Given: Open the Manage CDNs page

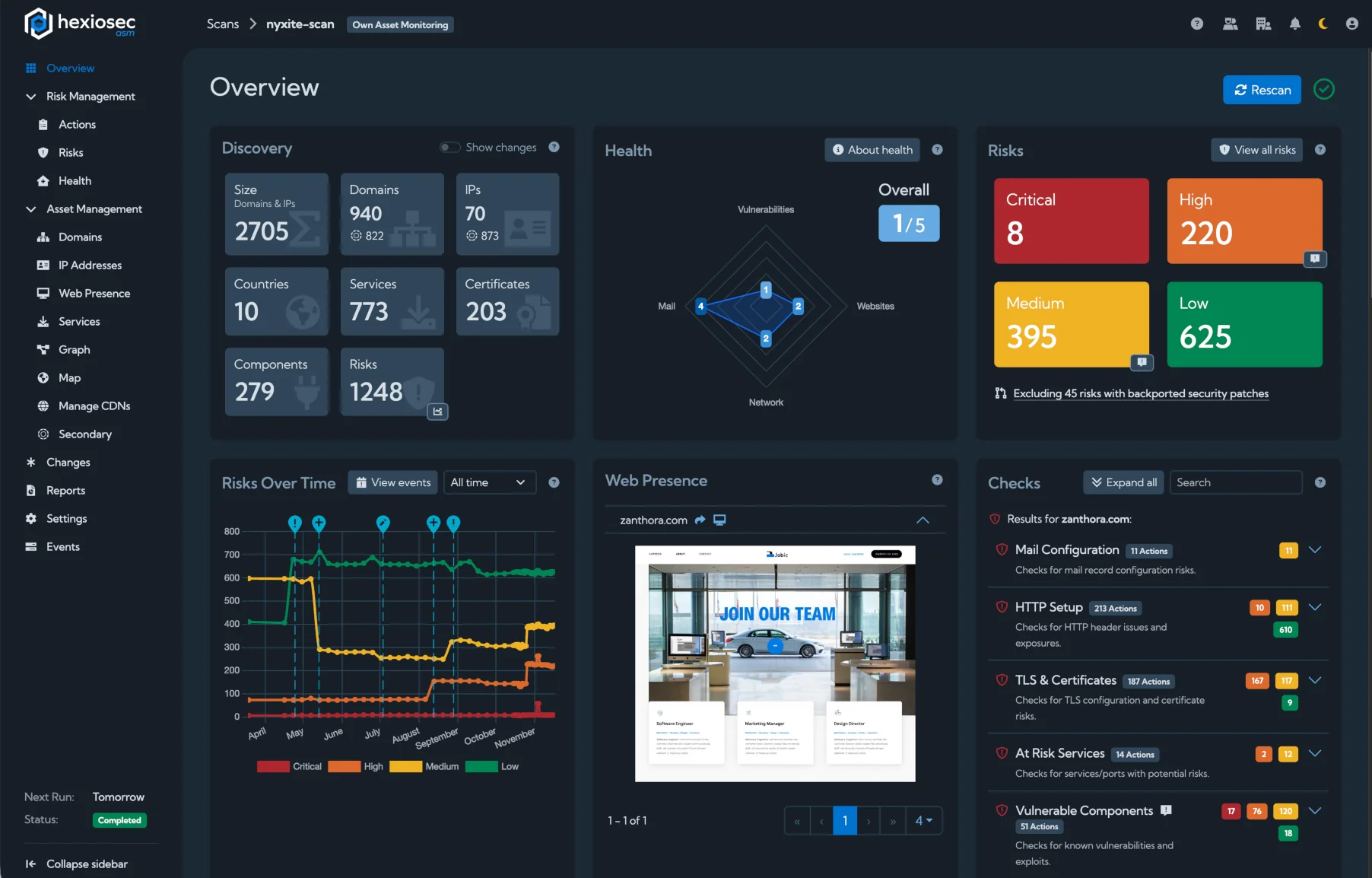Looking at the screenshot, I should (x=93, y=406).
